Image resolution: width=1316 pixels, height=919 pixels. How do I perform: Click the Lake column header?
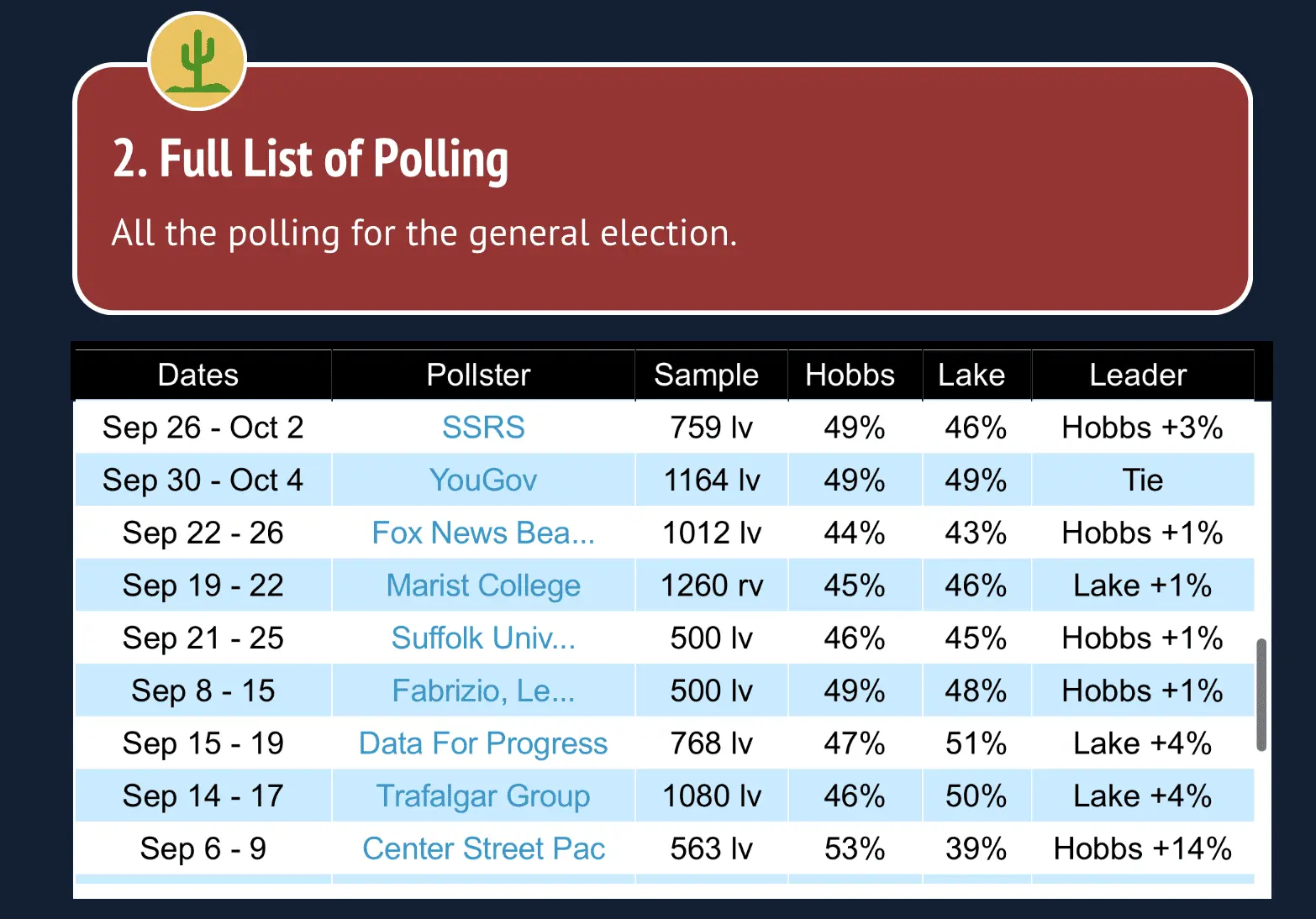tap(971, 375)
